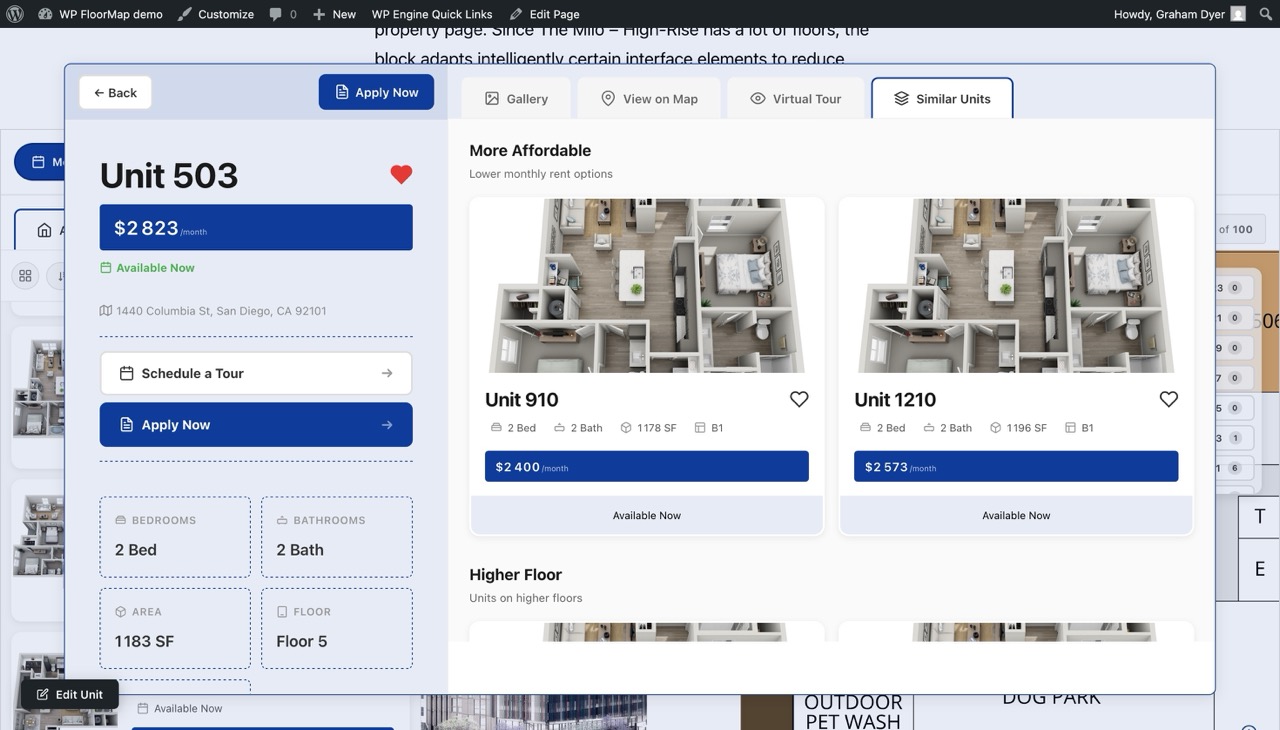The image size is (1280, 730).
Task: Switch to the Similar Units tab
Action: [x=942, y=98]
